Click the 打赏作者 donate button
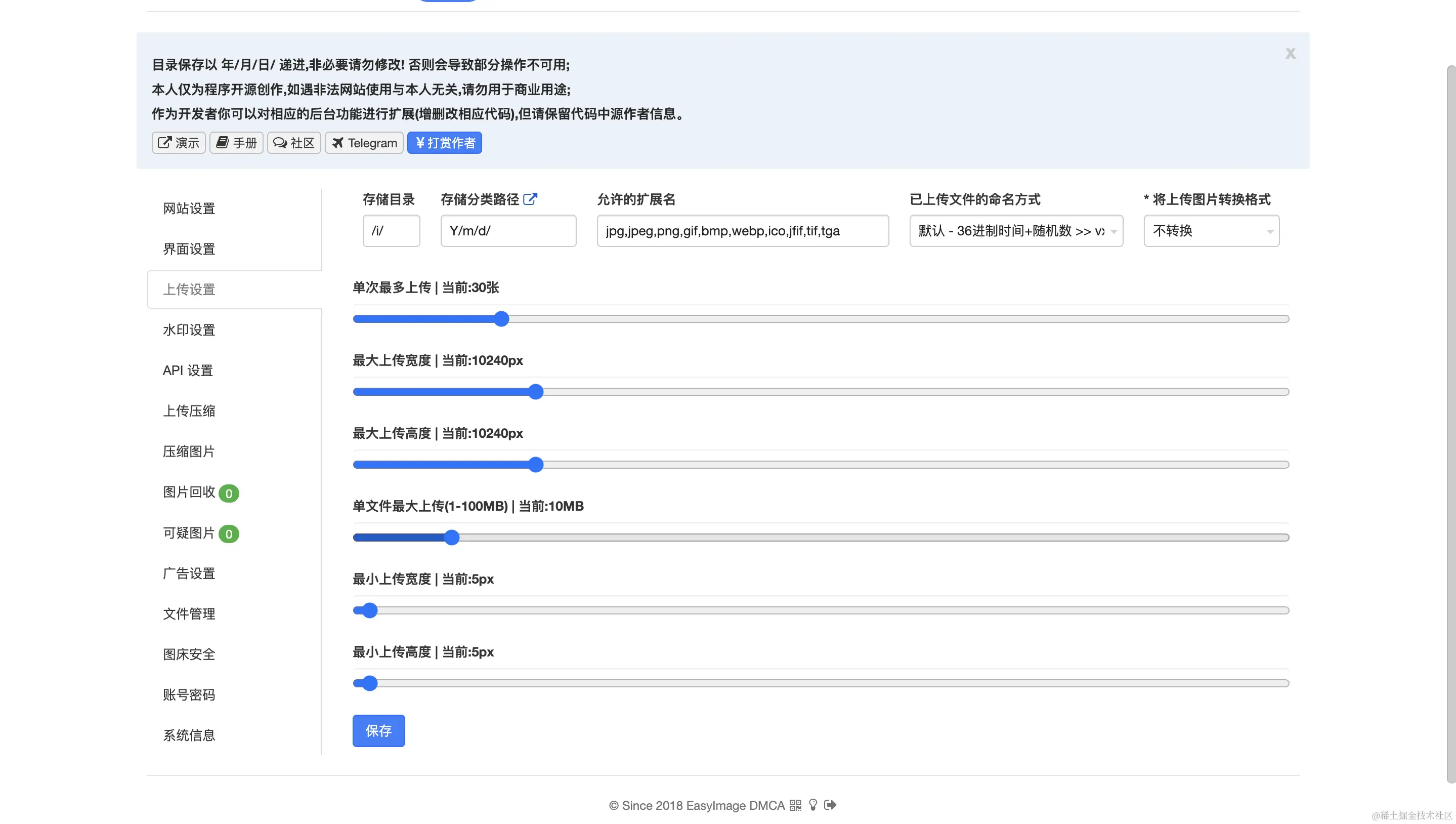 pos(445,143)
